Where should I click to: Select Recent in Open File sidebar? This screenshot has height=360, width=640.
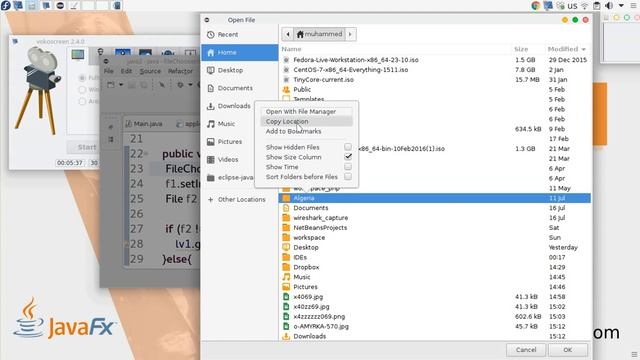[x=240, y=35]
